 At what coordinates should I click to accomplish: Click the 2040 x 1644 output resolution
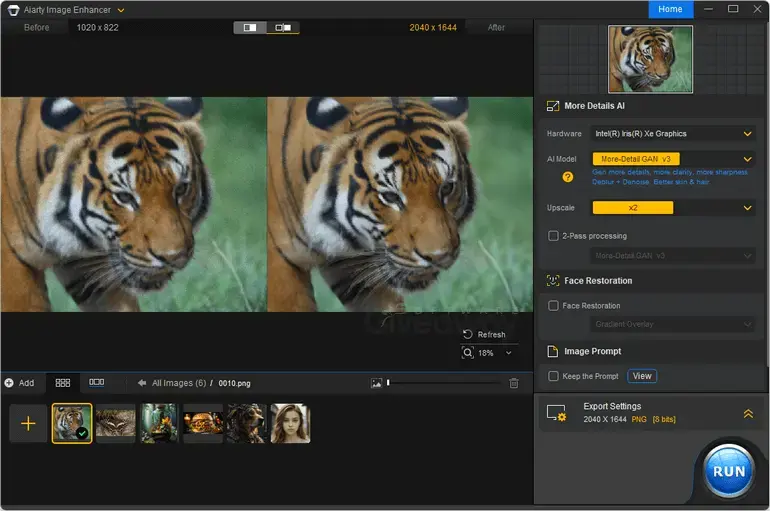pos(433,27)
